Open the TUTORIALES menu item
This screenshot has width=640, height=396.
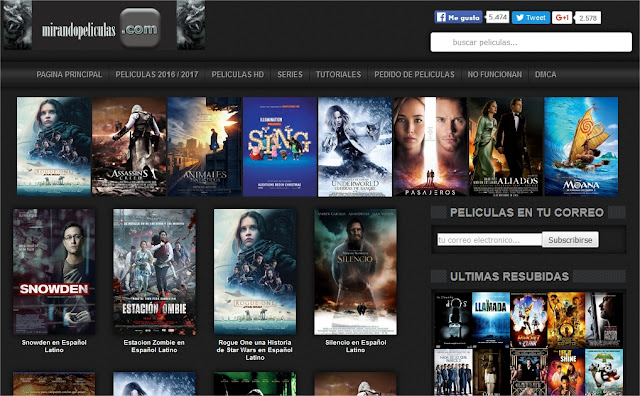[338, 74]
